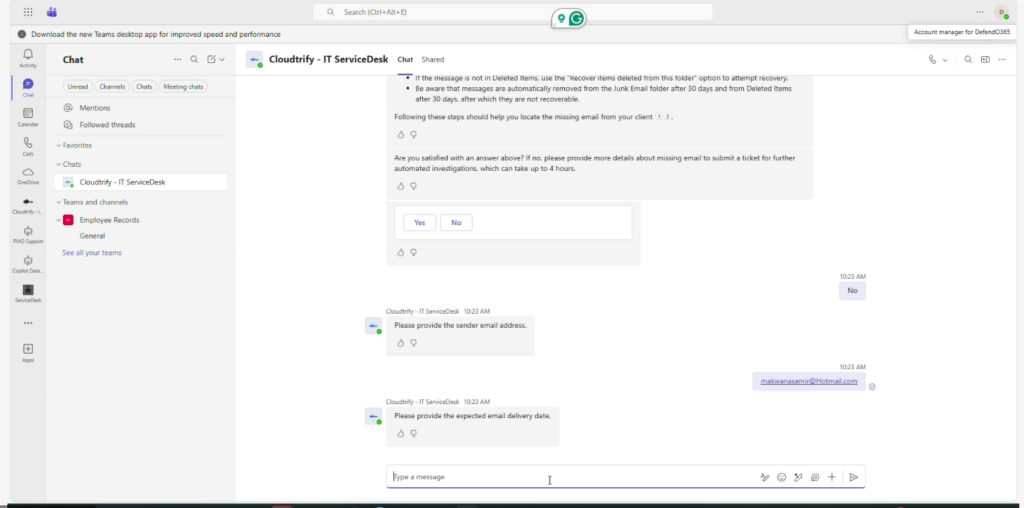The image size is (1024, 508).
Task: Open the emoji picker in compose box
Action: tap(781, 477)
